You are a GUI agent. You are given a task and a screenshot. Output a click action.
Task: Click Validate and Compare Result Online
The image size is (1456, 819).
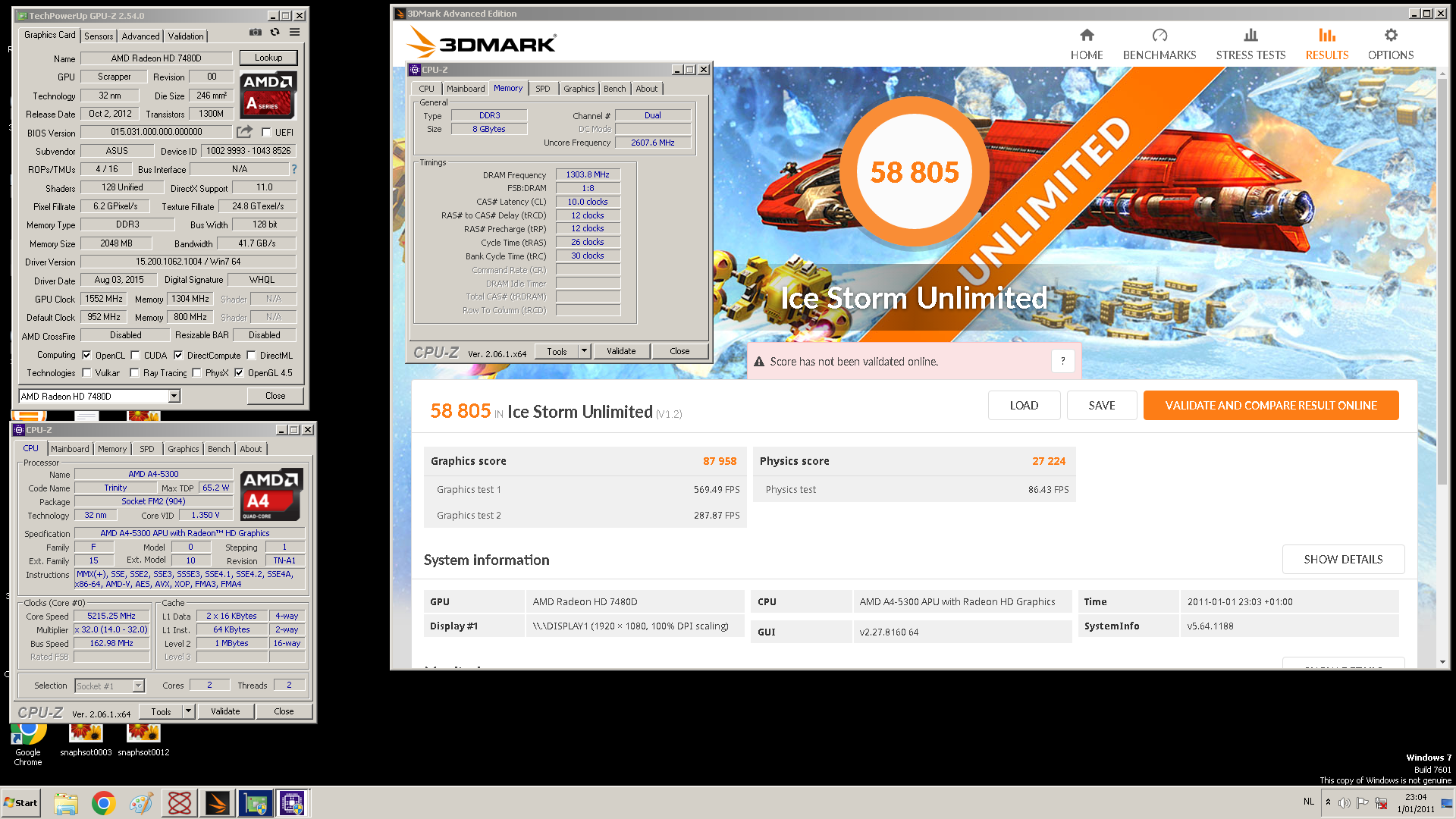point(1271,406)
